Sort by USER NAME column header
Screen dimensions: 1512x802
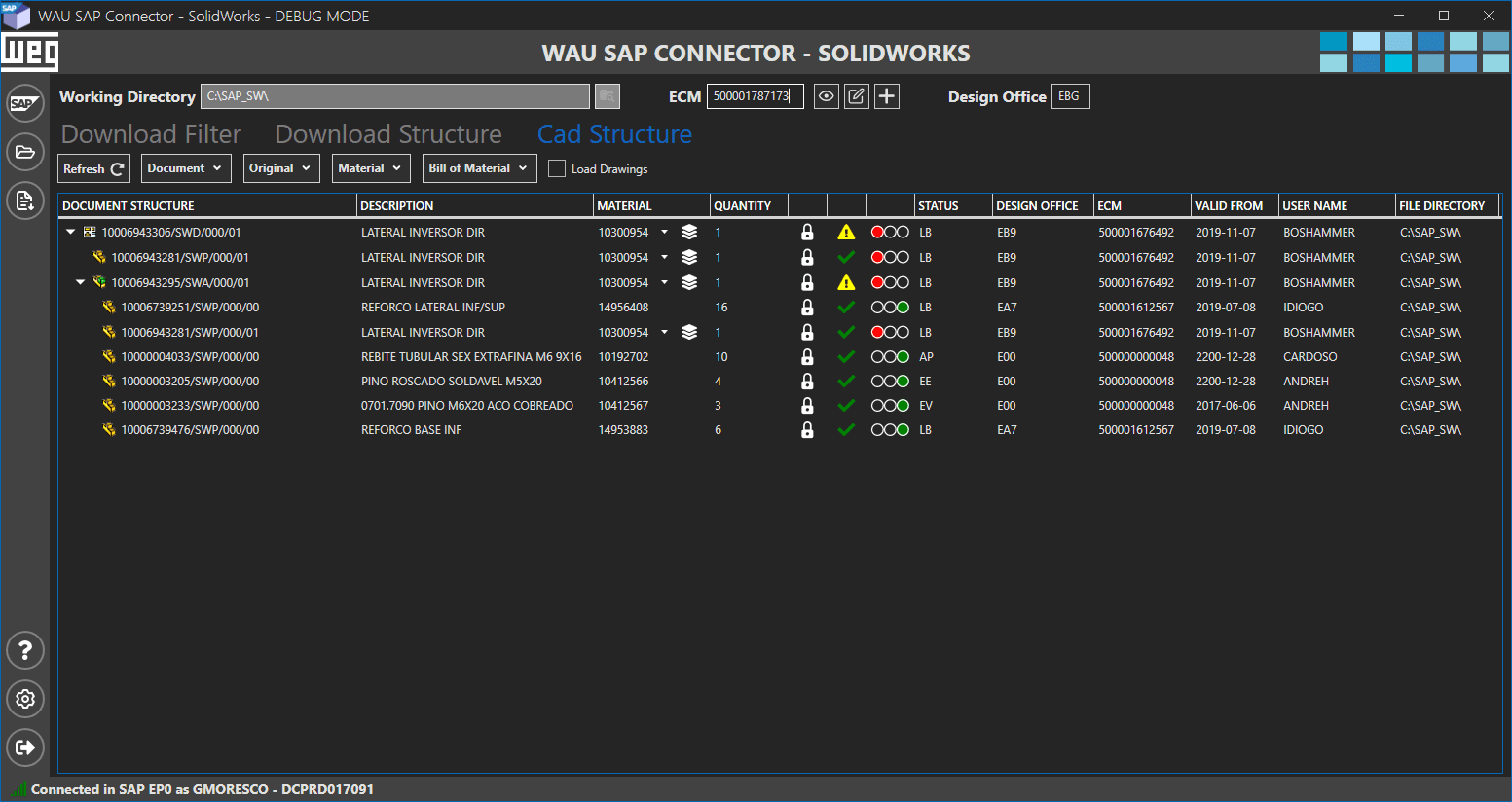[1337, 205]
